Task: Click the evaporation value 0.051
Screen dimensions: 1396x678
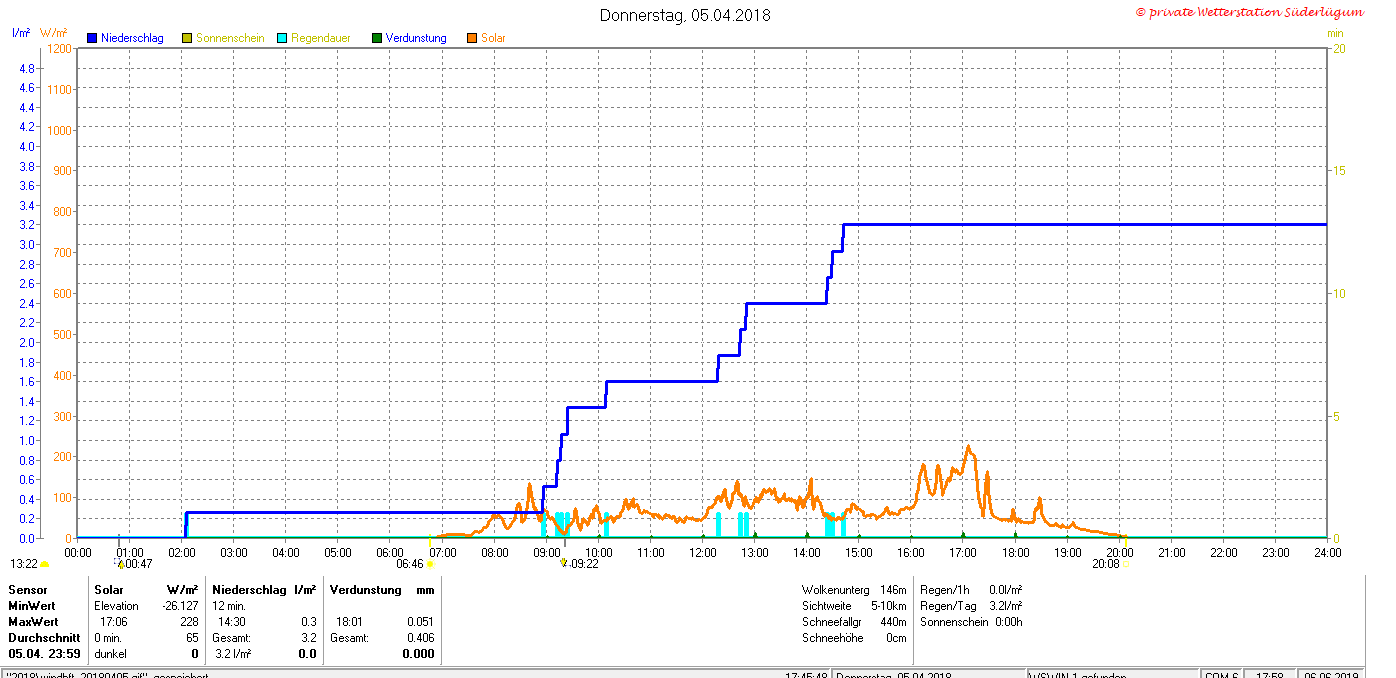Action: tap(421, 622)
